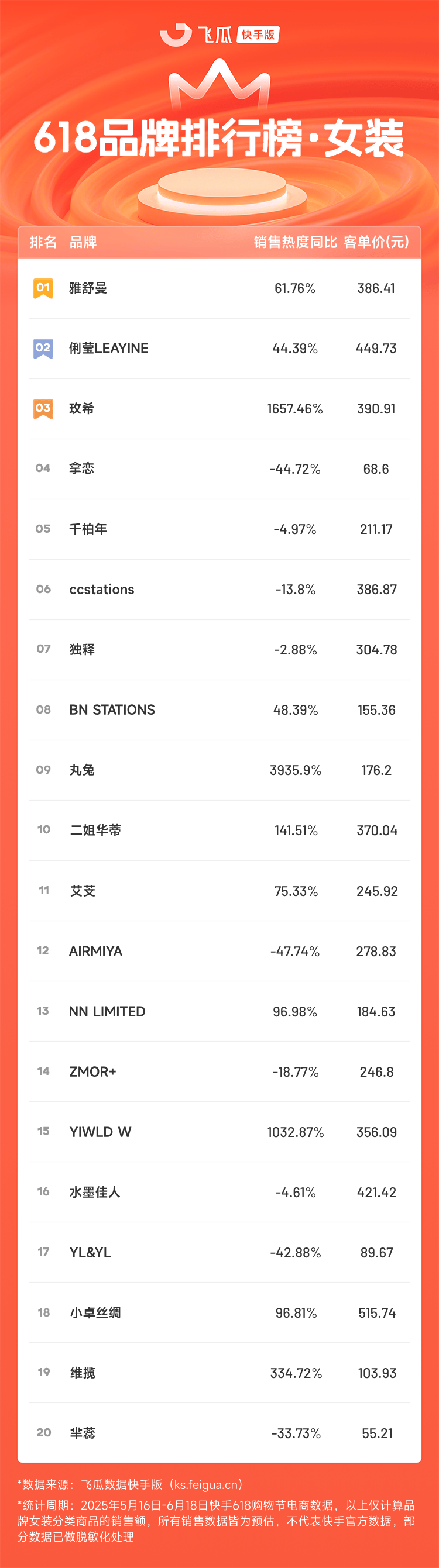This screenshot has width=439, height=1568.
Task: Click the orange 03 rank badge
Action: tap(43, 408)
